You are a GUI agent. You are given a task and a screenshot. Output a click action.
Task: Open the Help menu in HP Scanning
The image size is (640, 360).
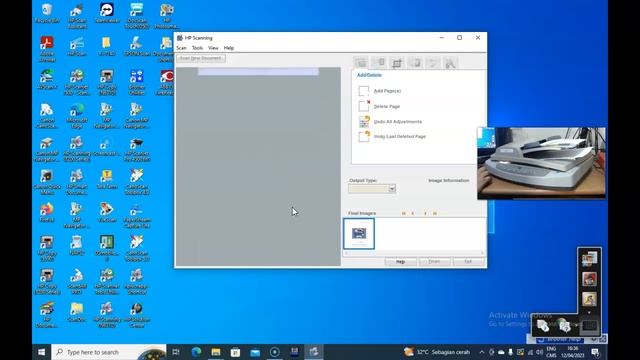tap(229, 48)
